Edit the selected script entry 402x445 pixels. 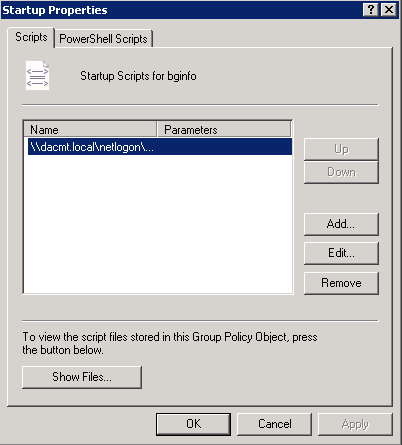[341, 253]
